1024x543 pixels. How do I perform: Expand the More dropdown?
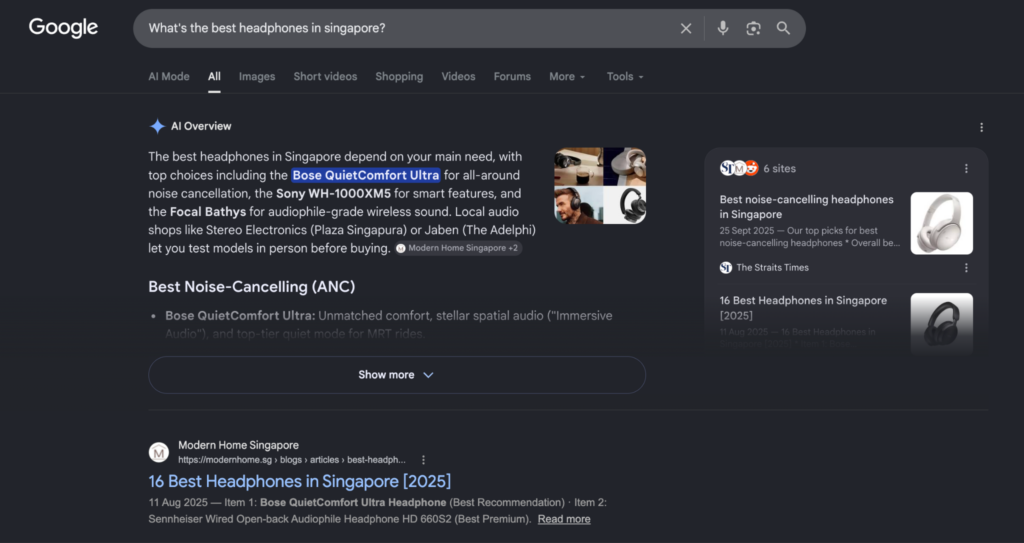pyautogui.click(x=567, y=76)
